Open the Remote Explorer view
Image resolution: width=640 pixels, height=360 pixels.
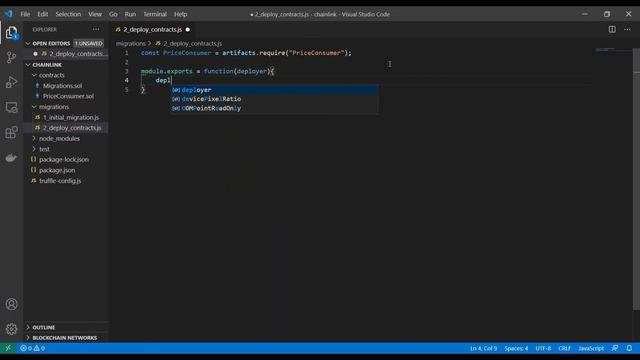click(11, 107)
